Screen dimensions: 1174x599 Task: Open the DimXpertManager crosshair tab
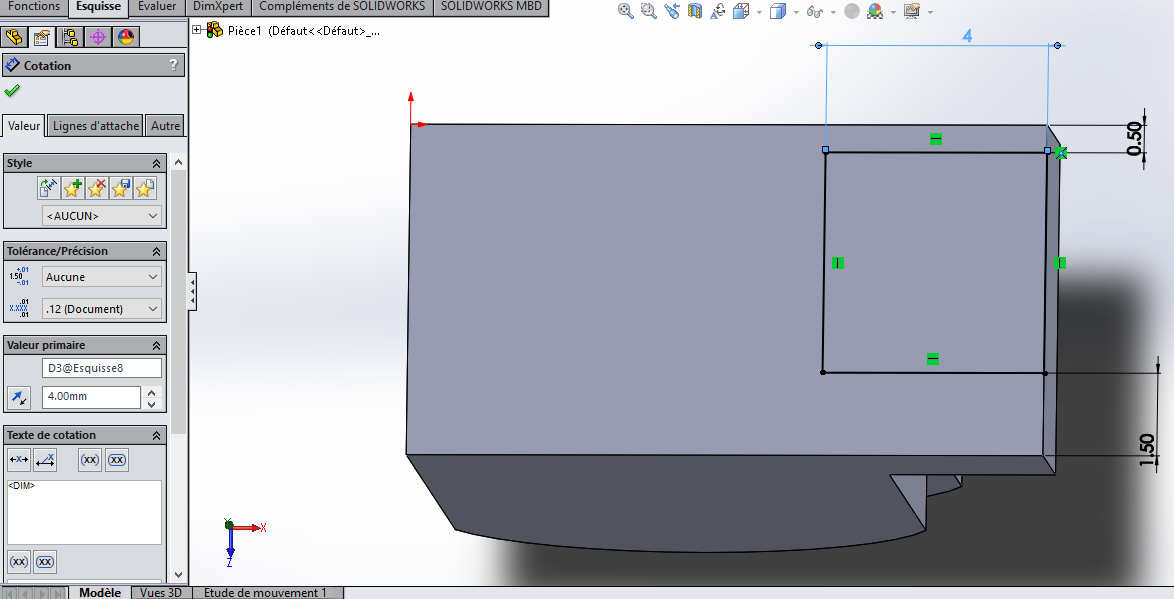pyautogui.click(x=98, y=37)
